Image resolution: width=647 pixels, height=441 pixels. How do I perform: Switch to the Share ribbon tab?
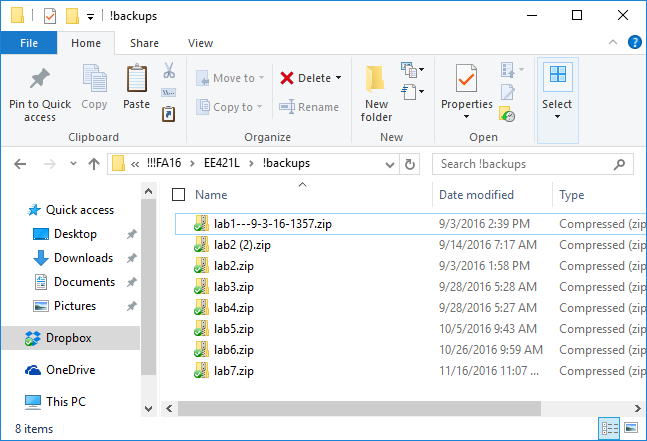click(x=144, y=43)
